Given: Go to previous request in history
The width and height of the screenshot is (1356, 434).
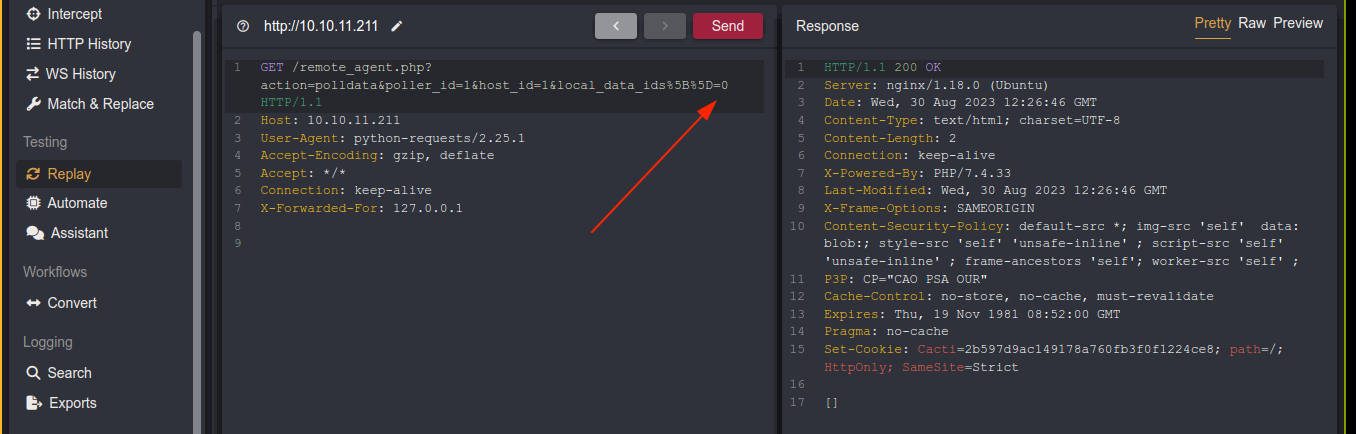Looking at the screenshot, I should [616, 26].
